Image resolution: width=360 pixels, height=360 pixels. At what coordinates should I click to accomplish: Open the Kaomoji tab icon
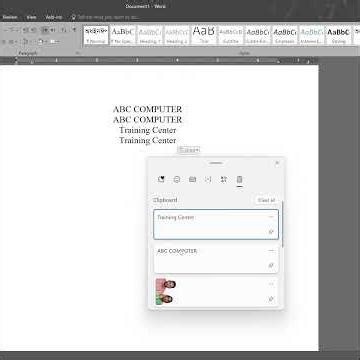pos(208,179)
